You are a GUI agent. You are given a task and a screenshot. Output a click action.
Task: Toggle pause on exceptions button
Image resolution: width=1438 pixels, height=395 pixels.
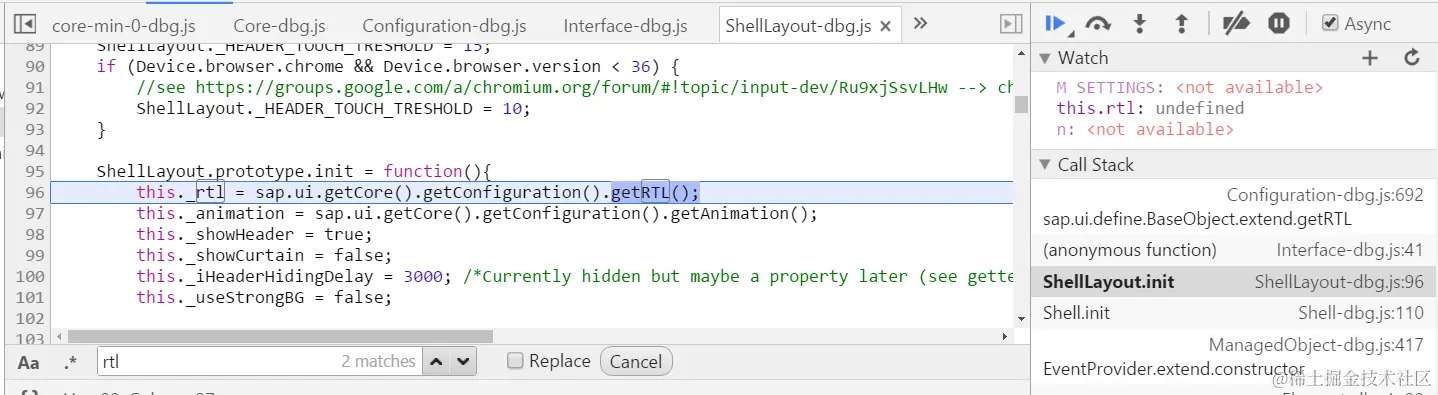coord(1279,23)
